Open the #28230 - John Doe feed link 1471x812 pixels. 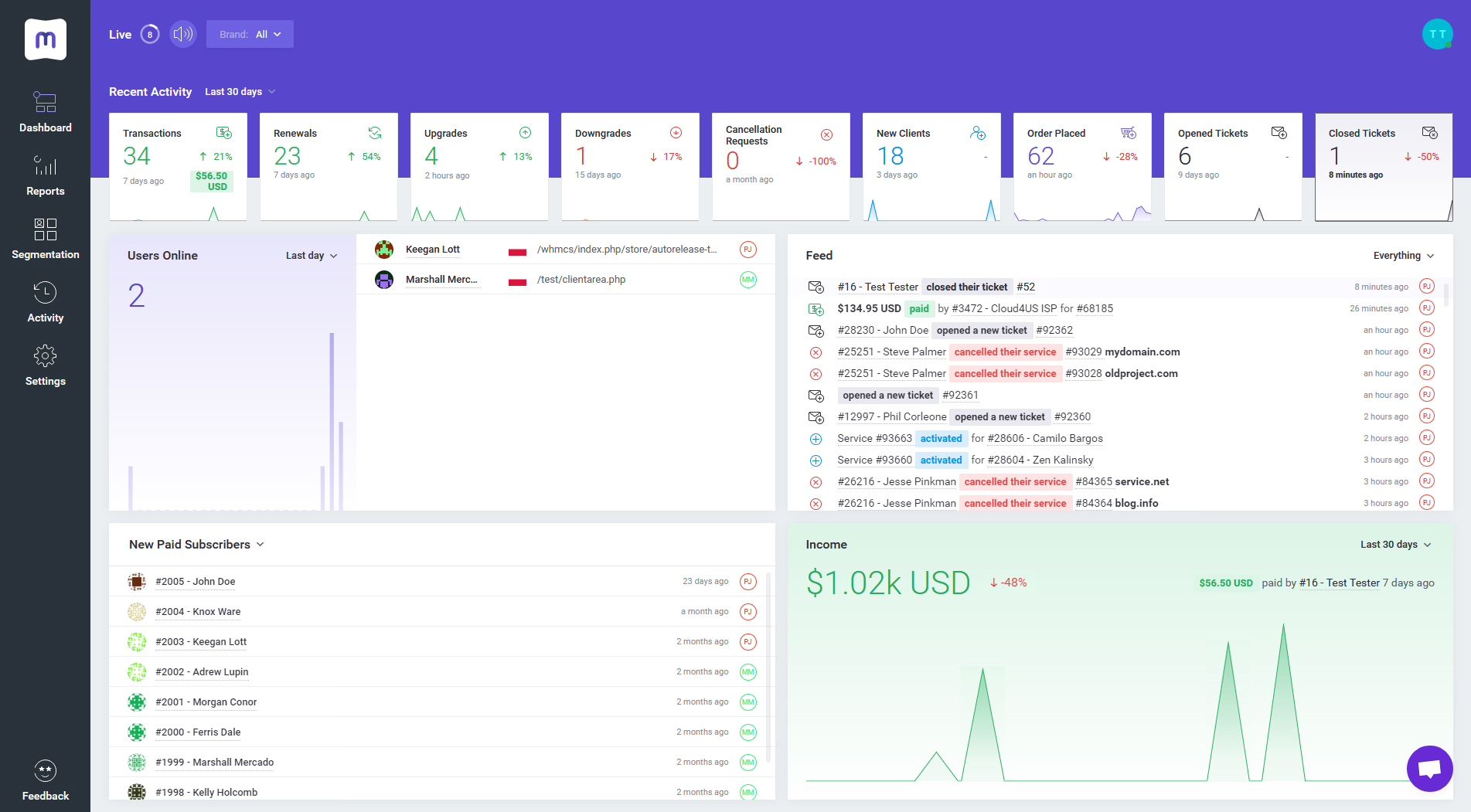(x=883, y=330)
